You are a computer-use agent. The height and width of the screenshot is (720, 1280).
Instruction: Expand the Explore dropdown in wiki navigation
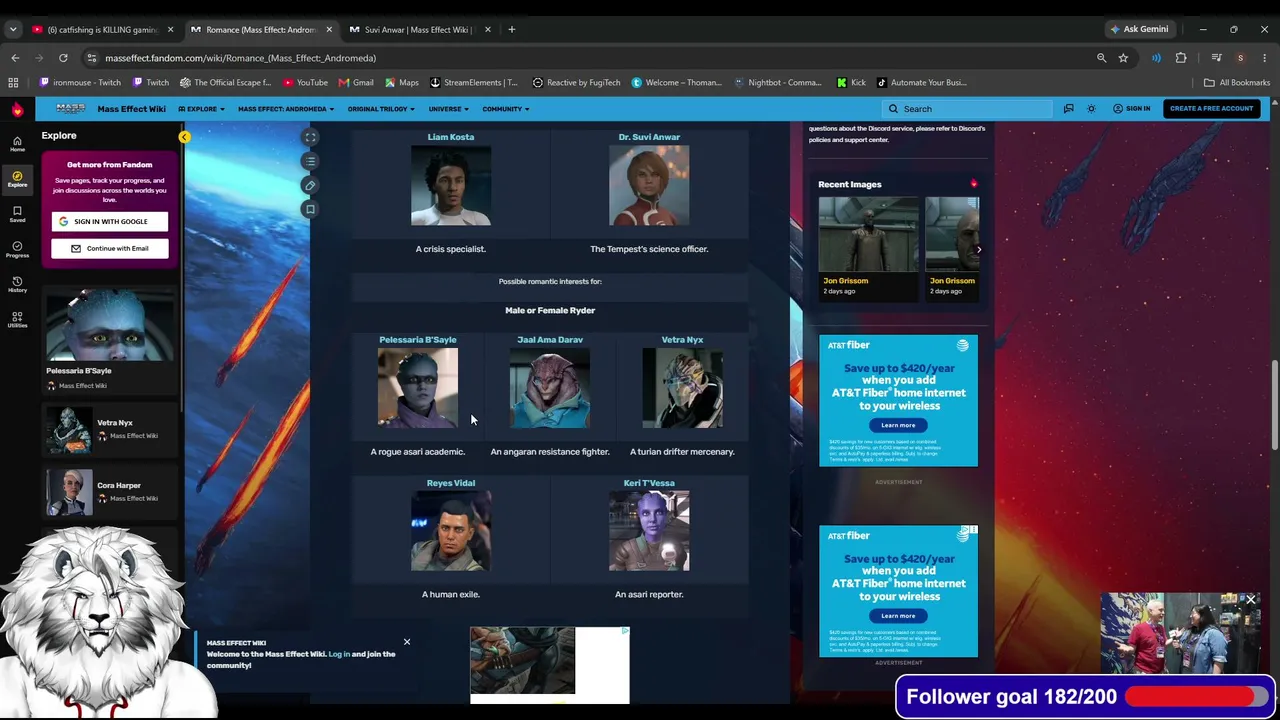tap(201, 109)
